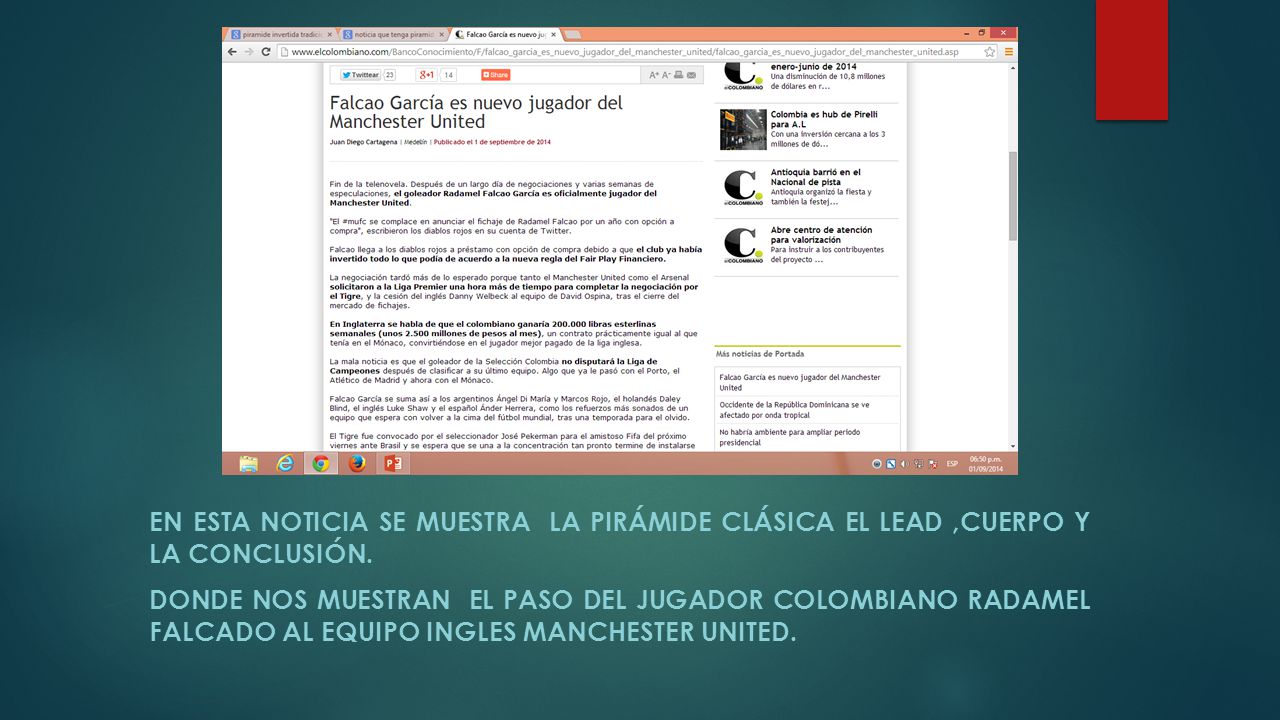
Task: Go back with the browser back arrow
Action: tap(232, 51)
